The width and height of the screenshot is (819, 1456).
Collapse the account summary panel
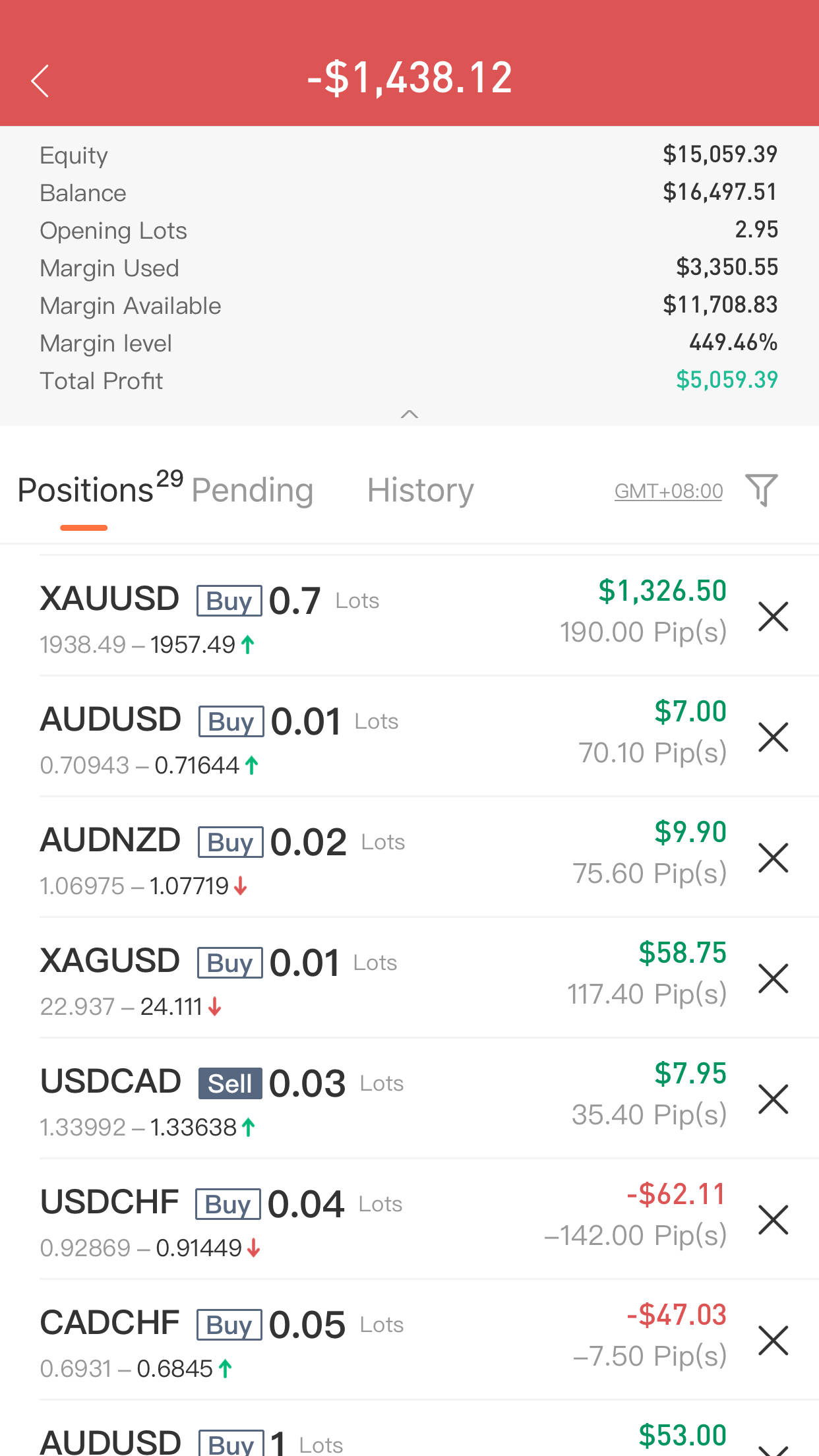click(x=409, y=414)
